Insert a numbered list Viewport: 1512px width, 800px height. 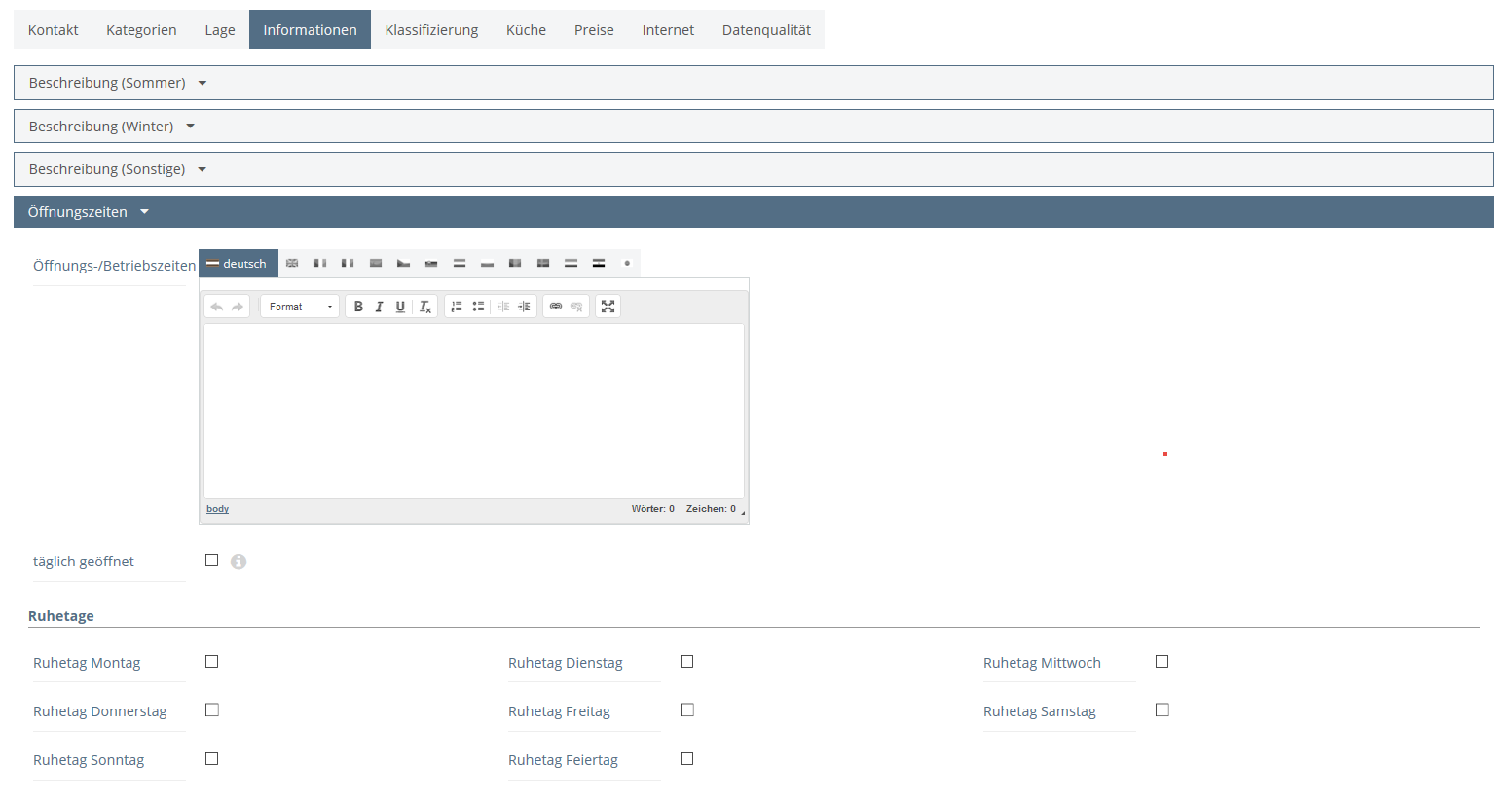457,307
